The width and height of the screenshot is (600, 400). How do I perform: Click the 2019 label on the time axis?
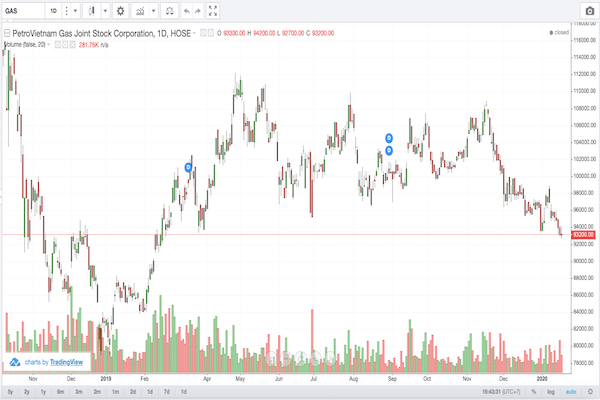coord(106,379)
